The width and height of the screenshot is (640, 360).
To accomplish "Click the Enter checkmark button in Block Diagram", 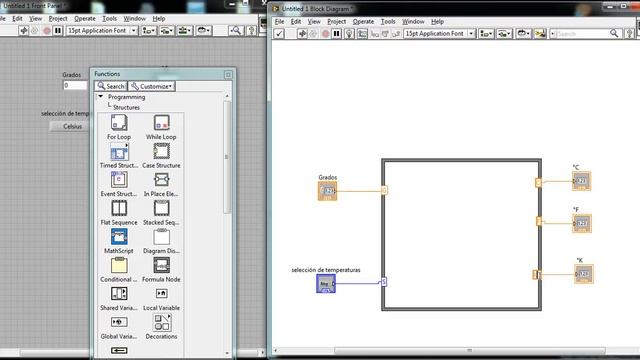I will (279, 33).
